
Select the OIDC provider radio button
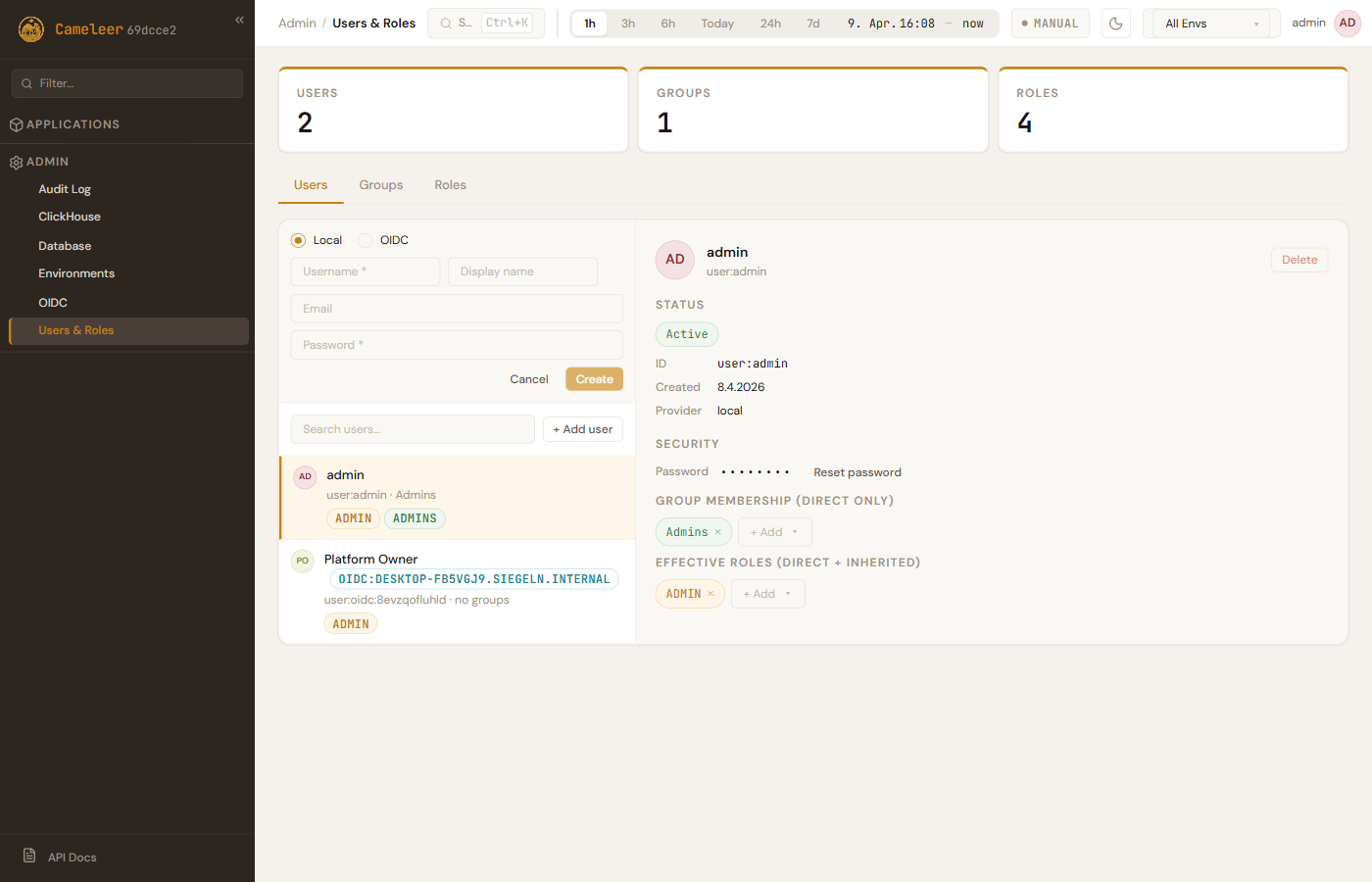click(x=366, y=240)
